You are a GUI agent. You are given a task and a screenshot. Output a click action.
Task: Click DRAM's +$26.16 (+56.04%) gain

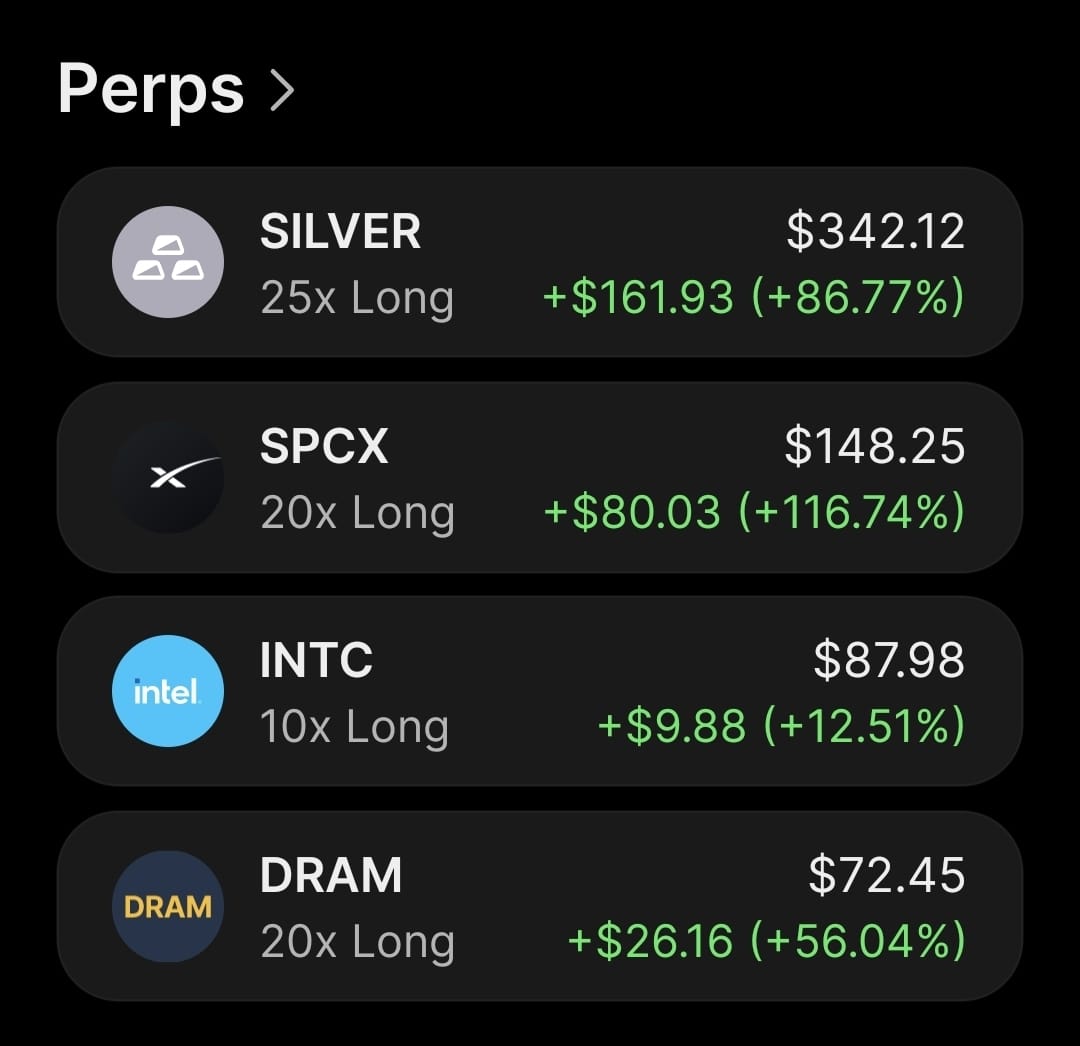767,941
